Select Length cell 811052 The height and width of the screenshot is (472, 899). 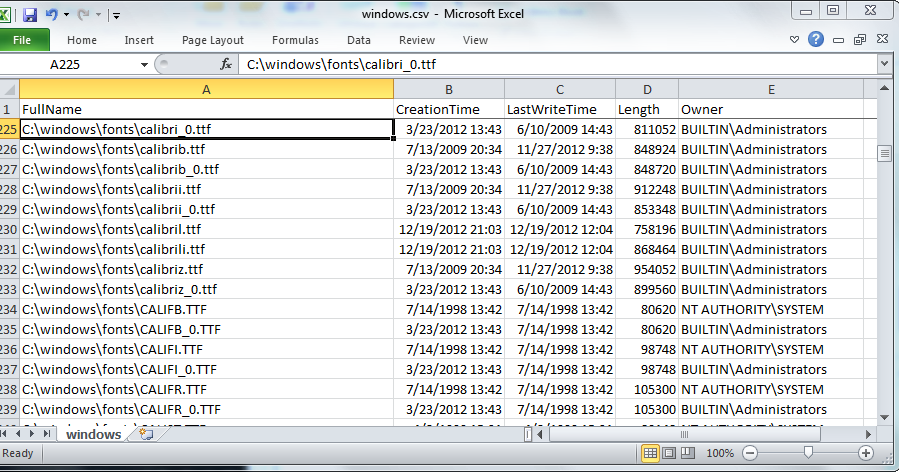coord(647,130)
